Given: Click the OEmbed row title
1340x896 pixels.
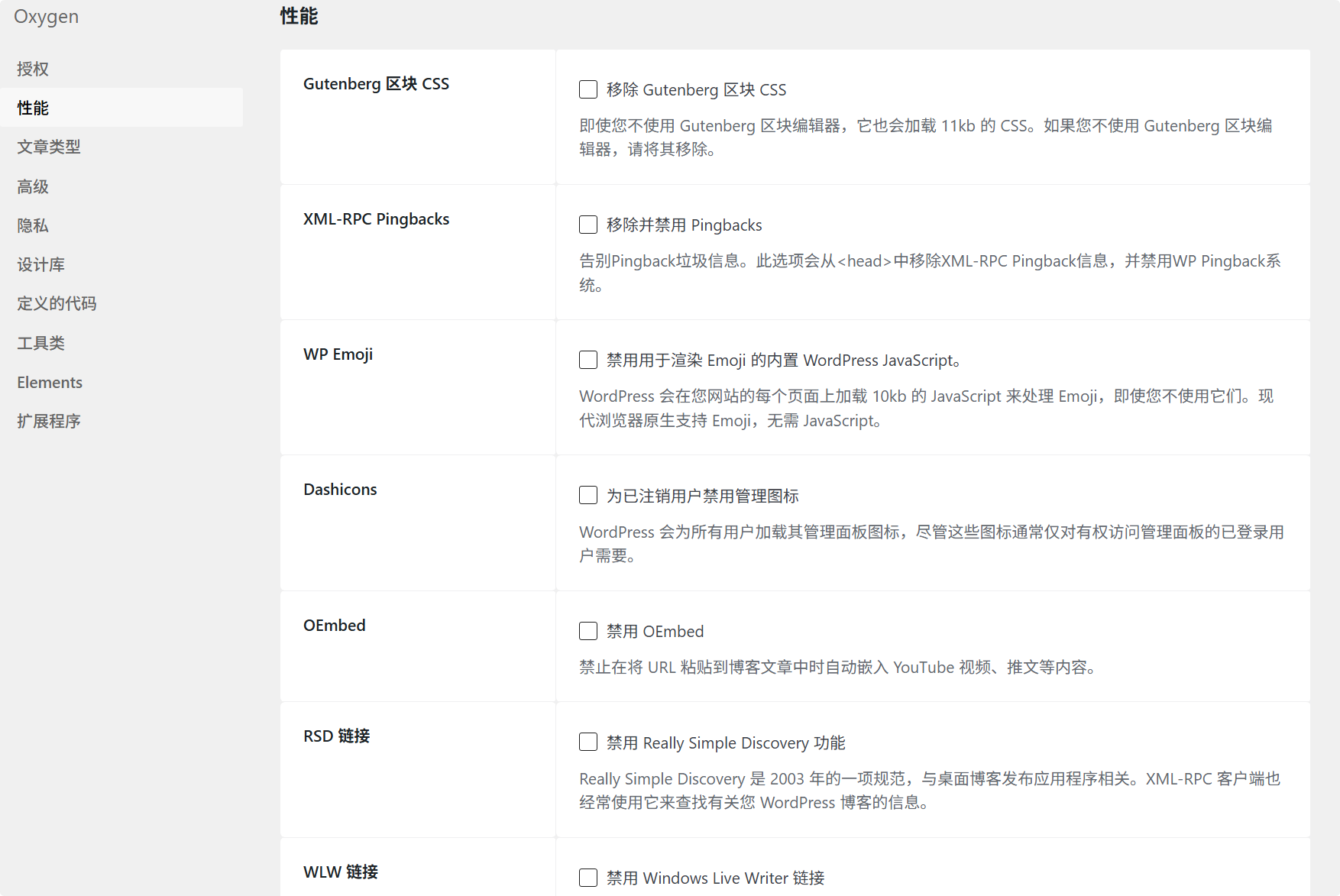Looking at the screenshot, I should (334, 626).
